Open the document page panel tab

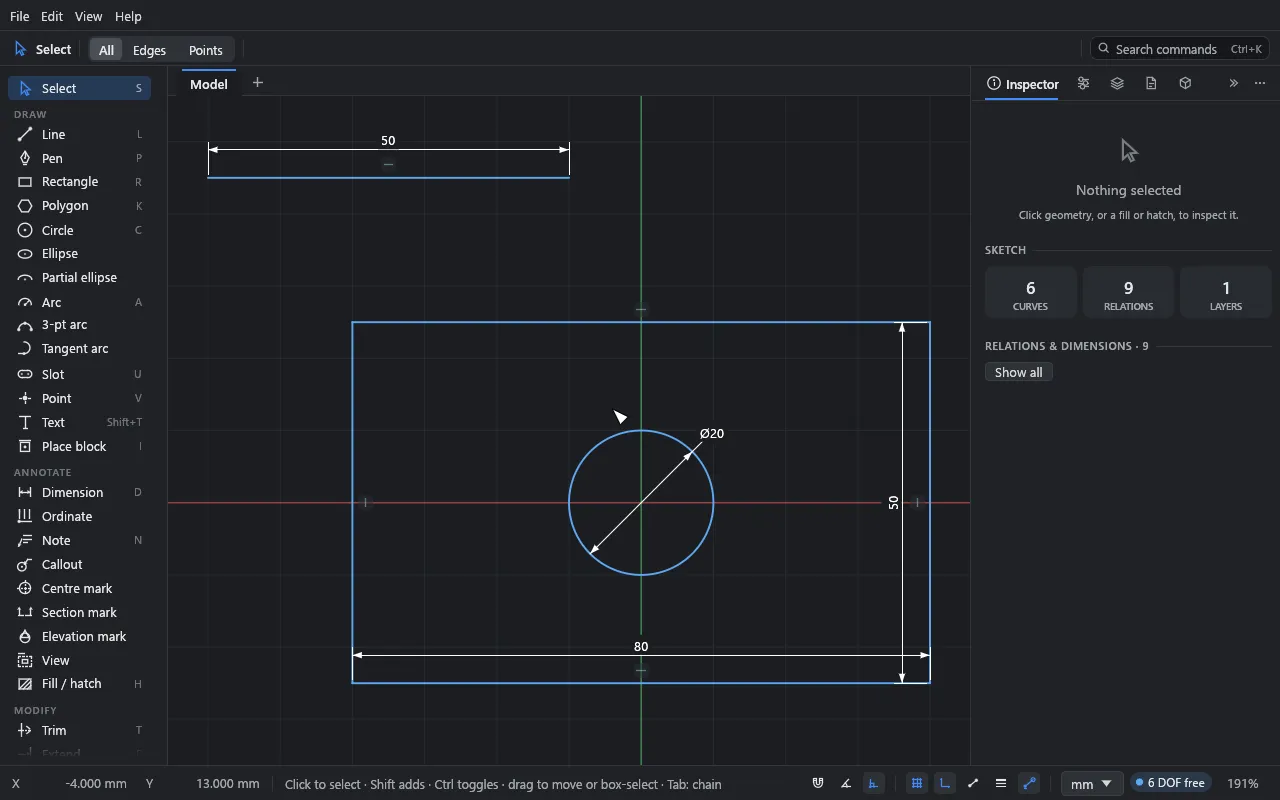coord(1151,84)
